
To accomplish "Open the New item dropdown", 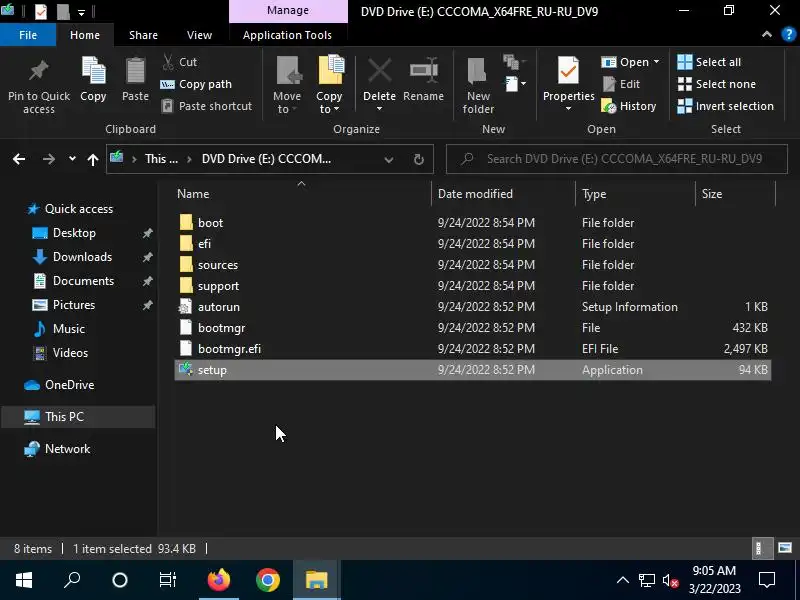I will [x=515, y=84].
